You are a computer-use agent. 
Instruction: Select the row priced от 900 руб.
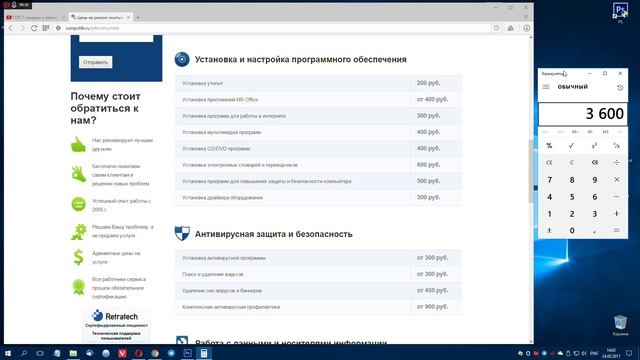[318, 307]
